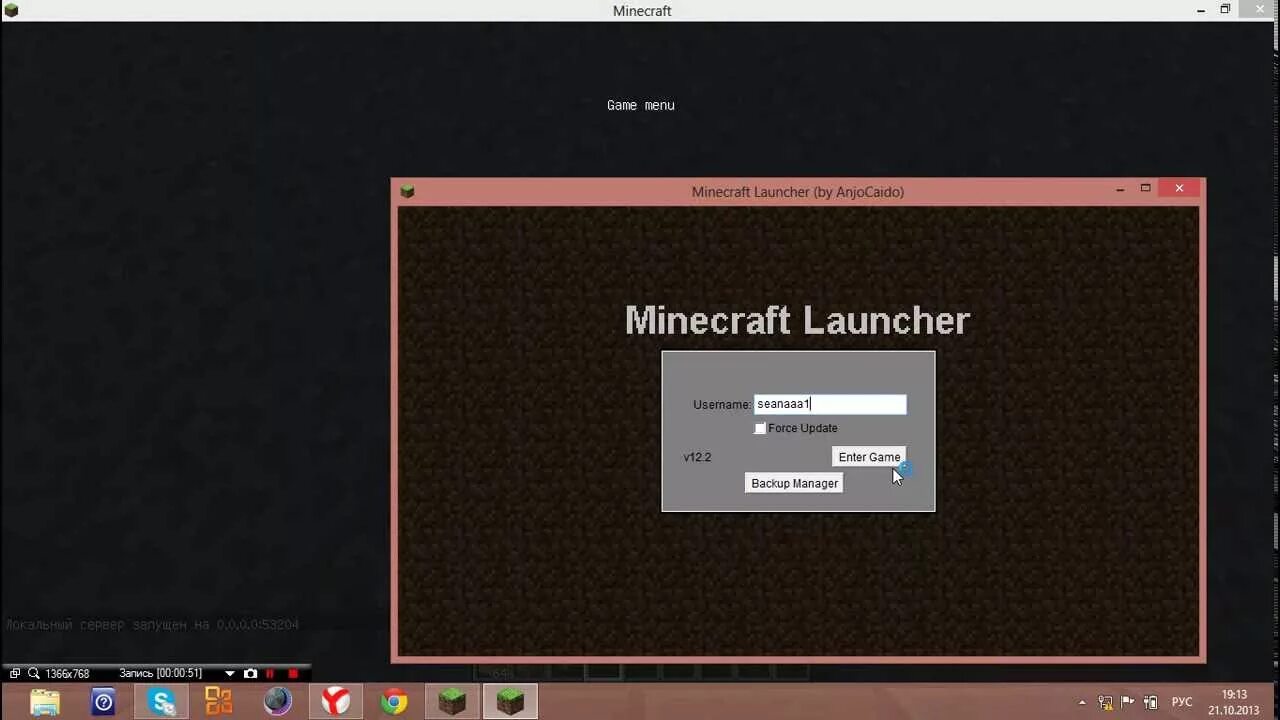This screenshot has height=720, width=1280.
Task: Open File Explorer from the taskbar
Action: [x=45, y=702]
